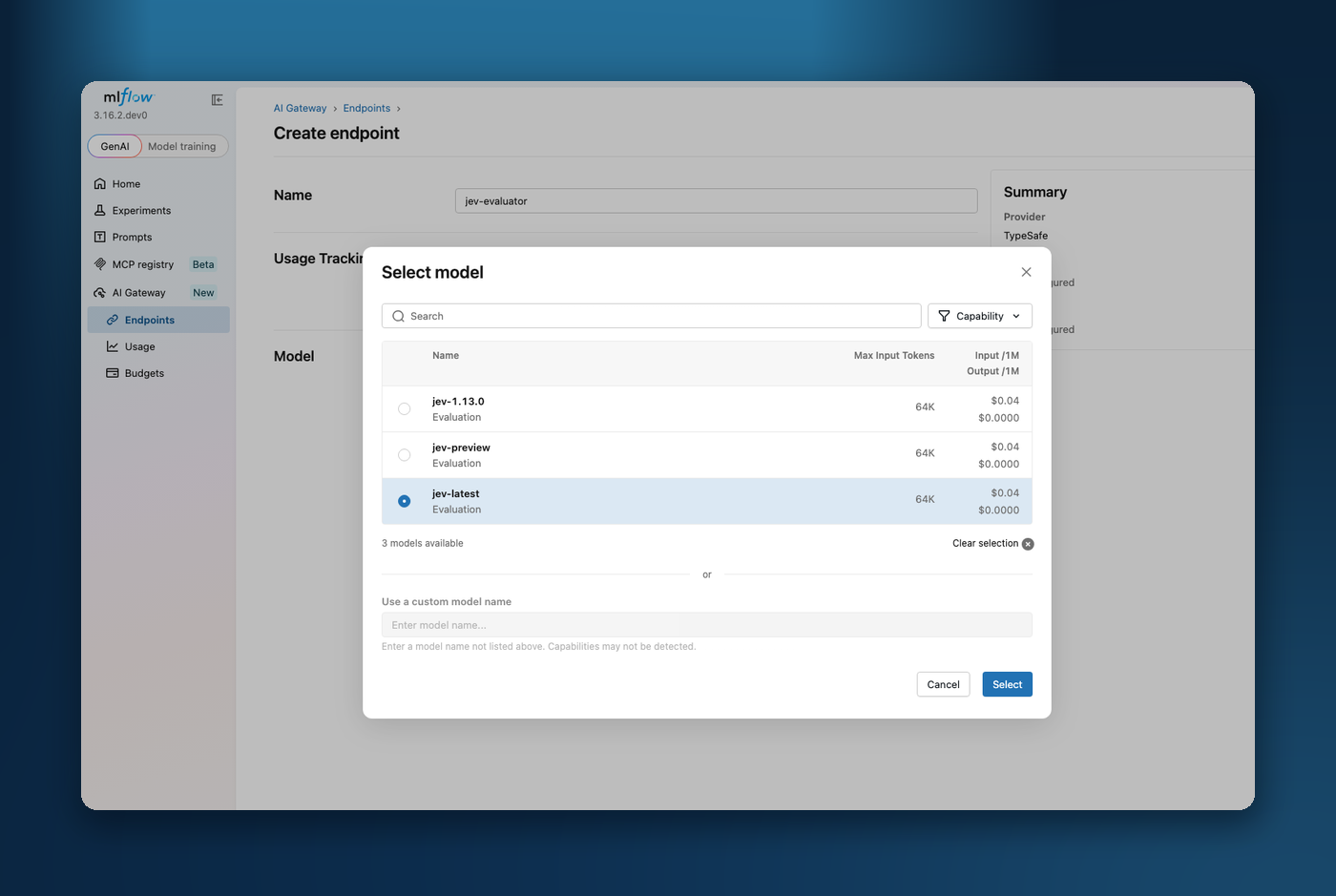
Task: Click the jev-1.13.0 model name
Action: (x=458, y=402)
